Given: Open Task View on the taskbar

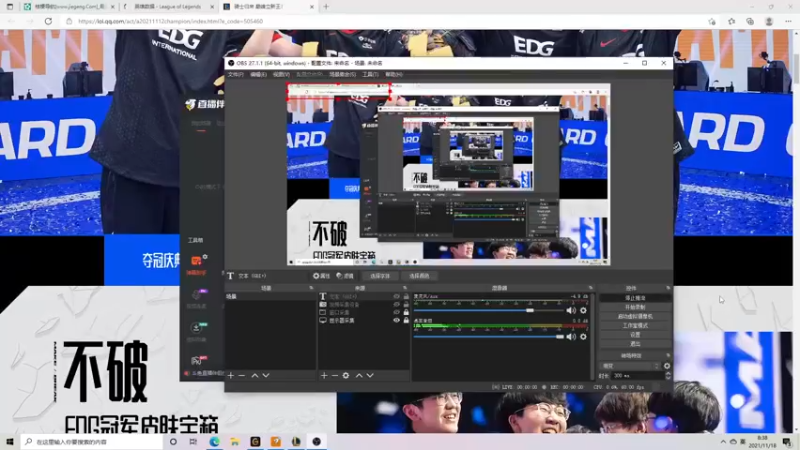Looking at the screenshot, I should pos(193,442).
